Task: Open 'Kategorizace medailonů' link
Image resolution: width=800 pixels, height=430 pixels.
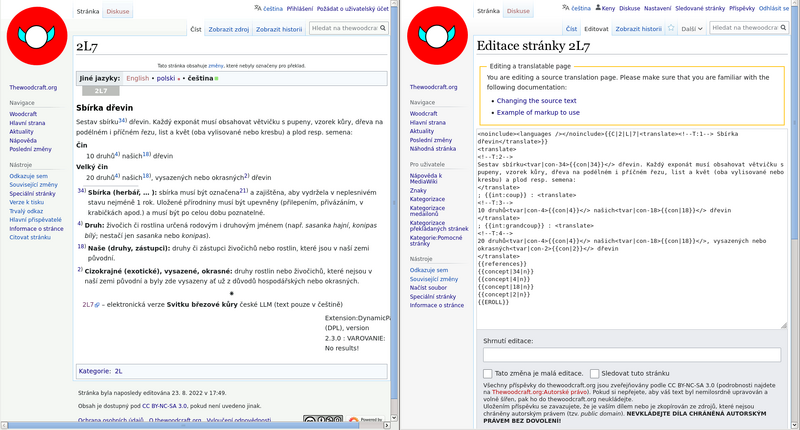Action: 427,211
